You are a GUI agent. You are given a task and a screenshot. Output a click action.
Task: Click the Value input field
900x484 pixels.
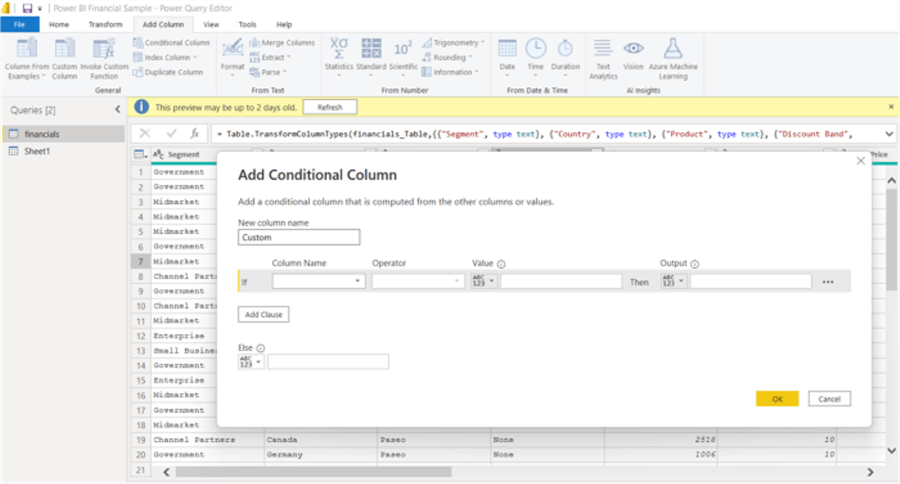[561, 281]
